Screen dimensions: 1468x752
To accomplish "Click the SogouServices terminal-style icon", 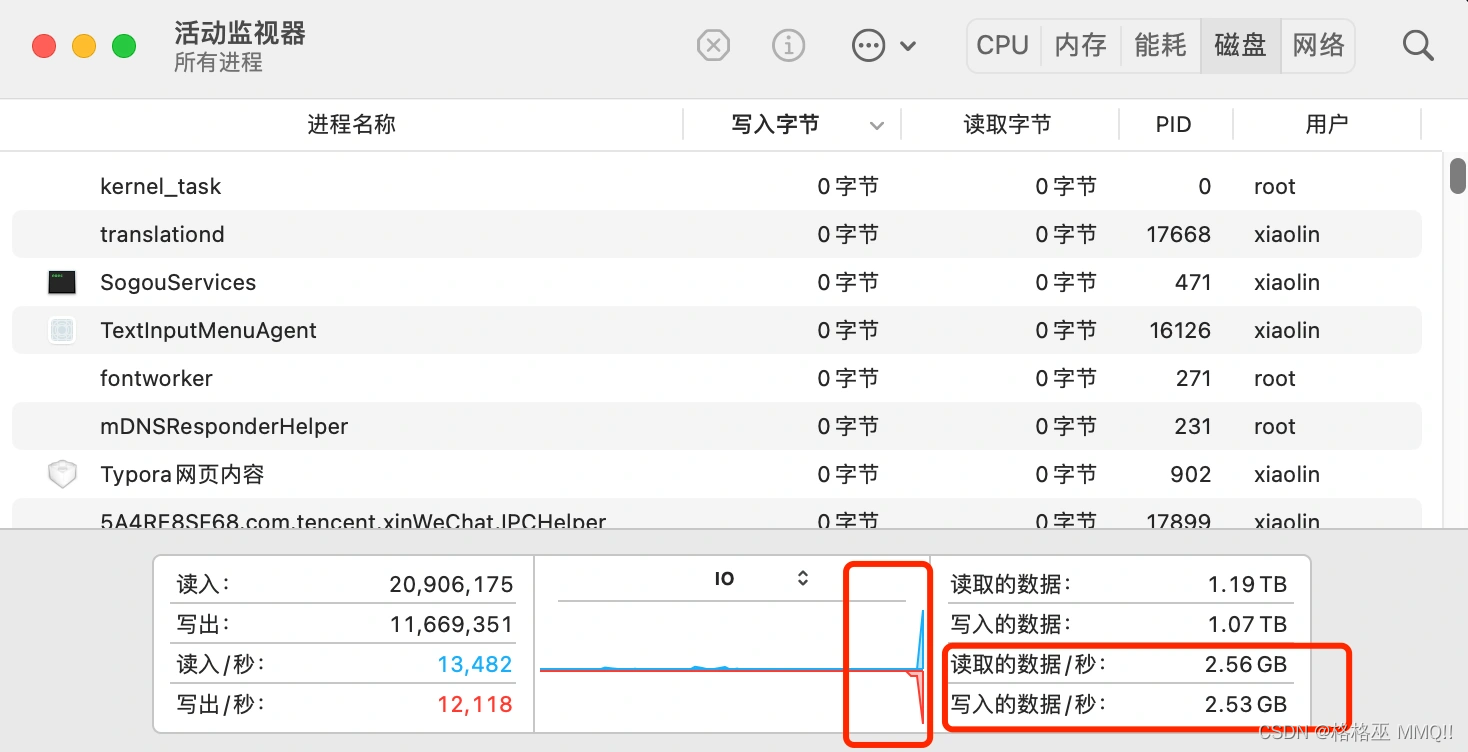I will tap(62, 283).
